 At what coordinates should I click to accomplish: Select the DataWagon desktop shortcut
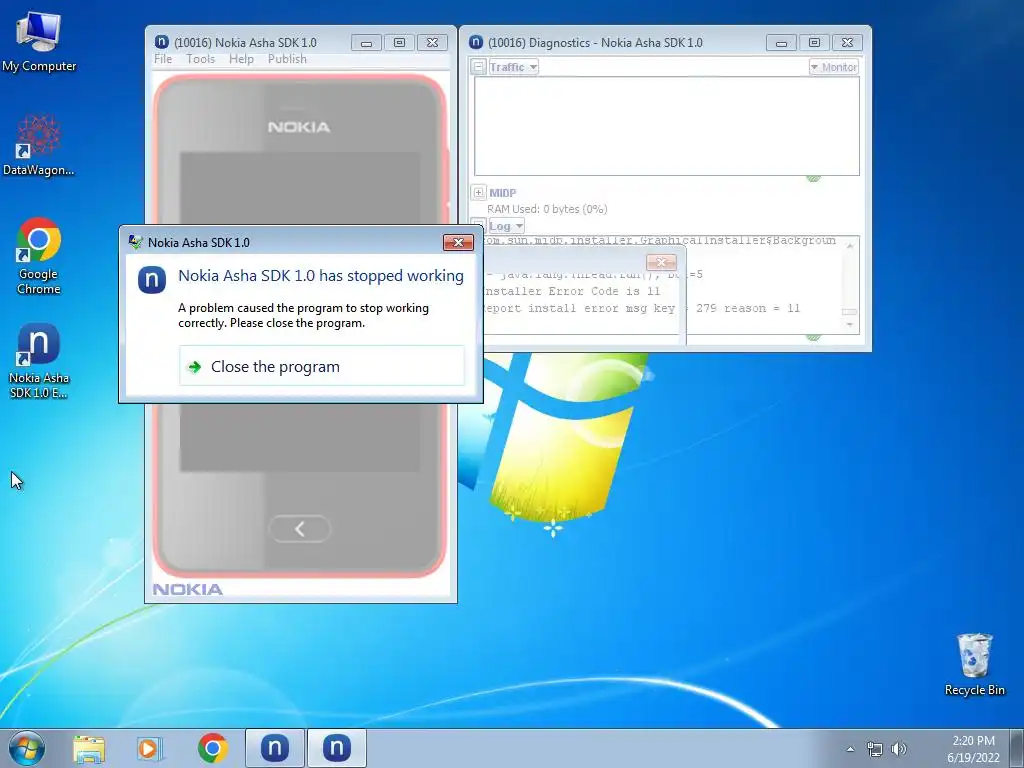tap(39, 145)
